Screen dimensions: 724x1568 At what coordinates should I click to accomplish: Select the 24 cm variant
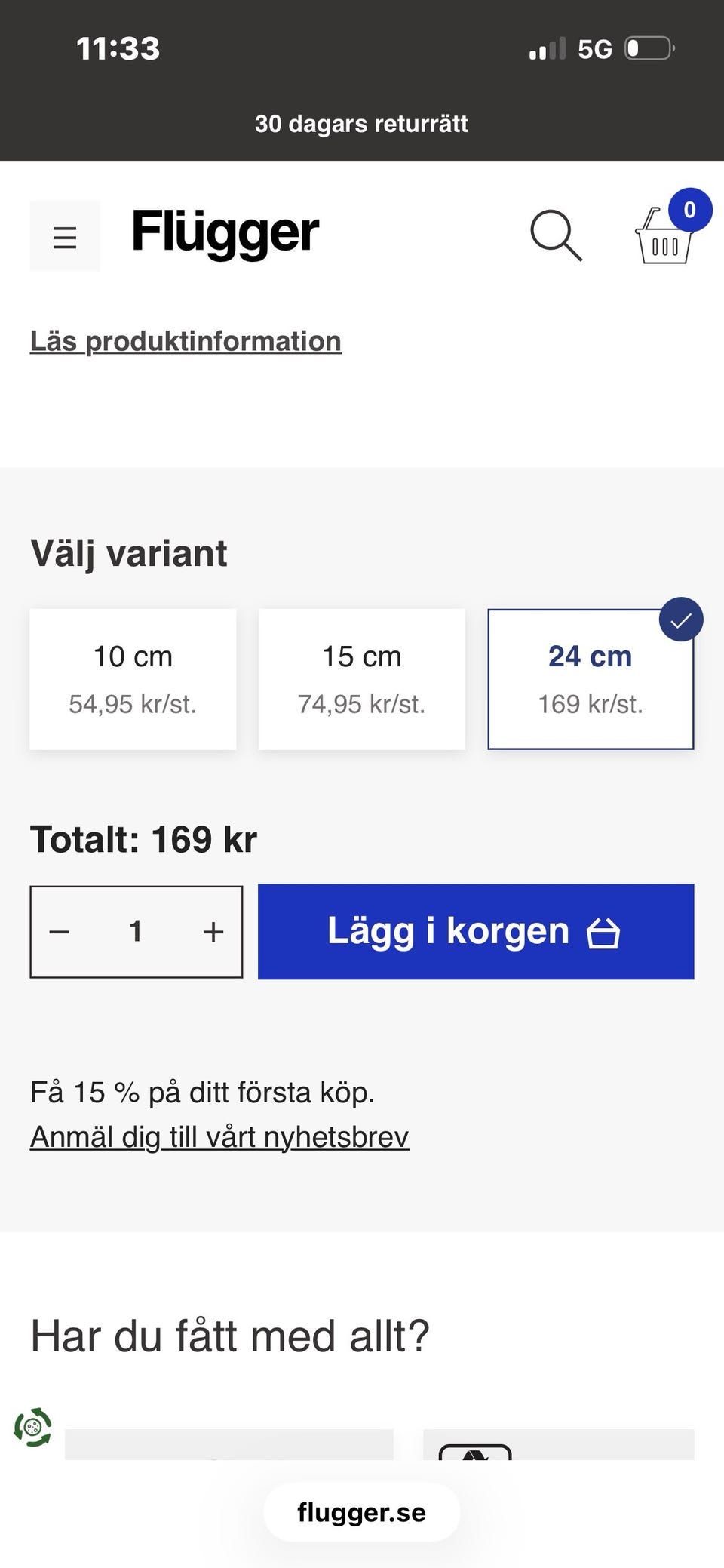pyautogui.click(x=591, y=678)
